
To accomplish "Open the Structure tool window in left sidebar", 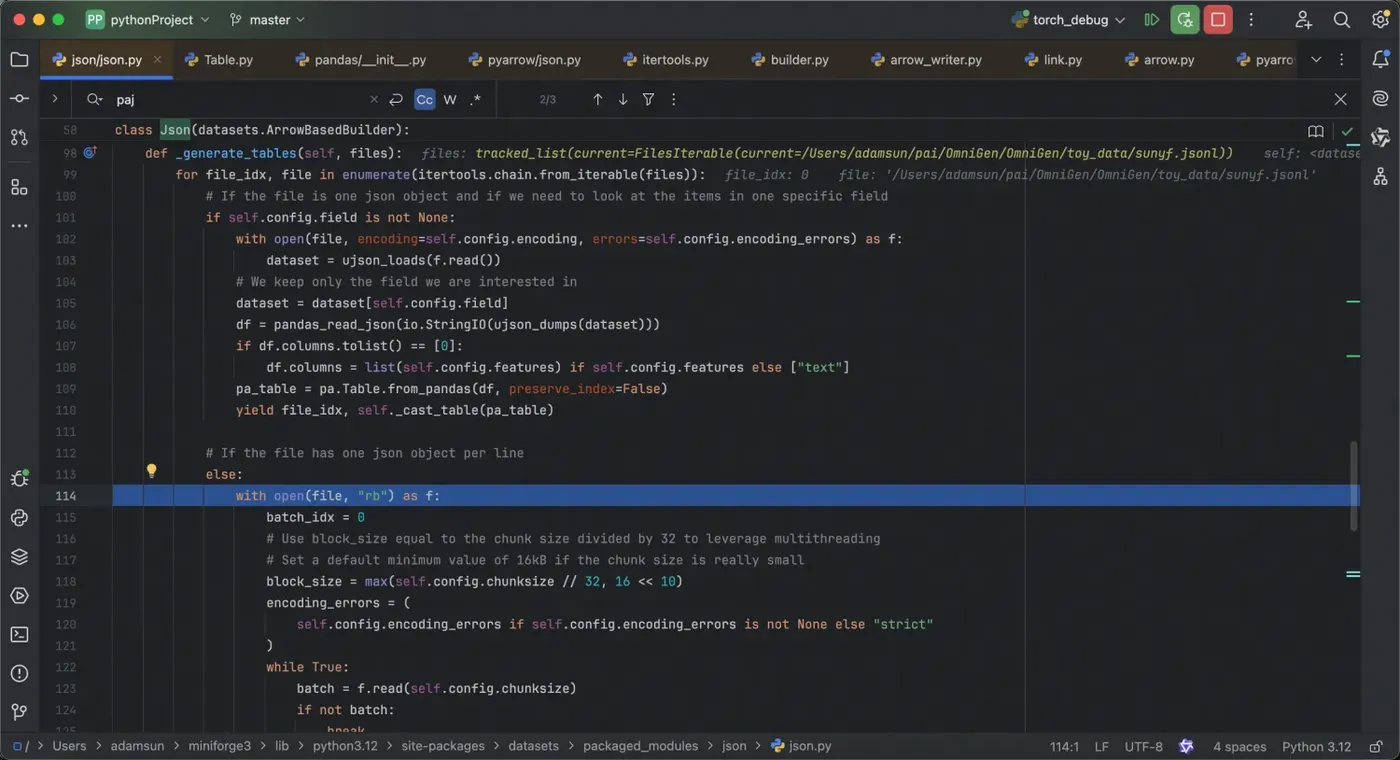I will click(x=19, y=187).
